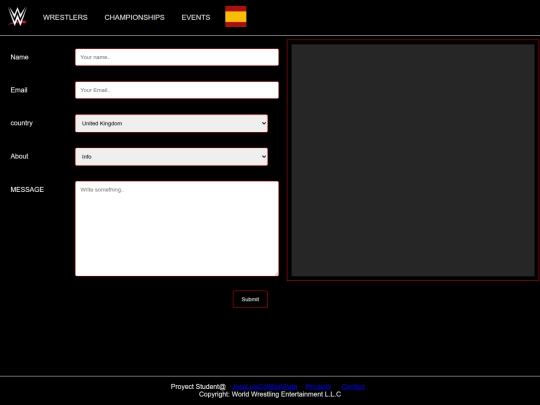This screenshot has height=405, width=540.
Task: Submit the contact form
Action: pyautogui.click(x=250, y=299)
